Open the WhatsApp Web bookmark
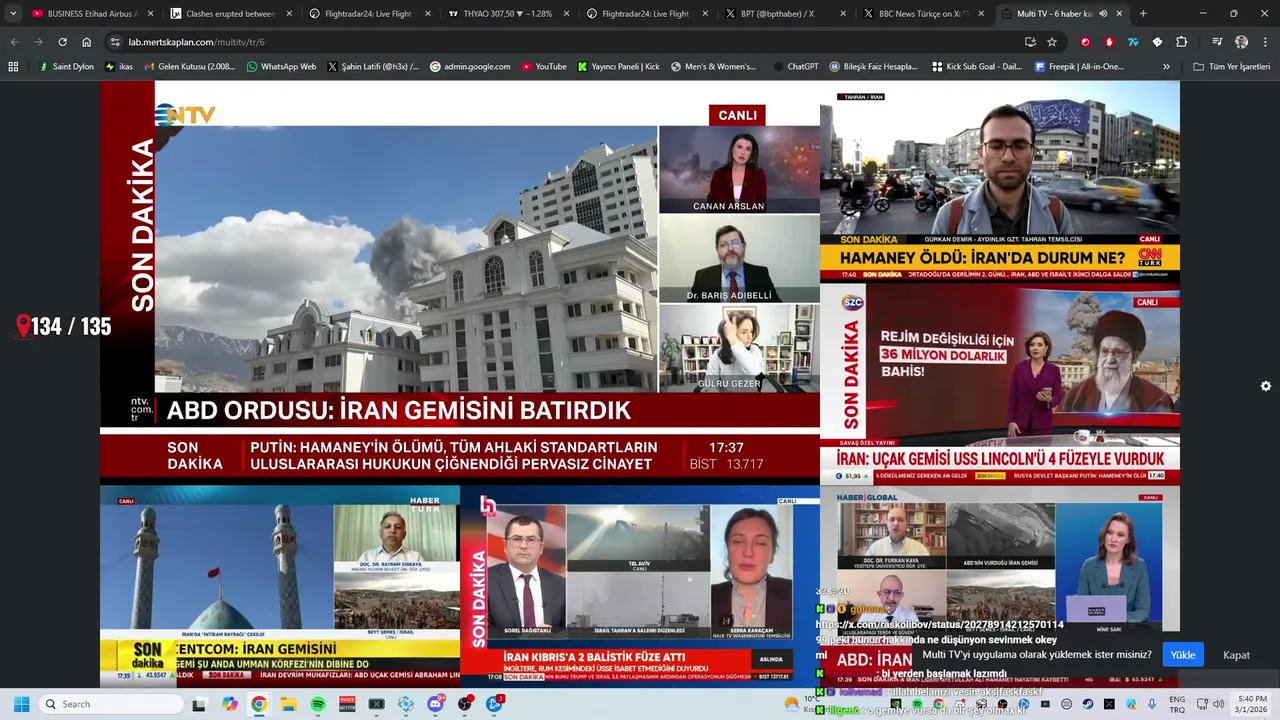 click(281, 66)
